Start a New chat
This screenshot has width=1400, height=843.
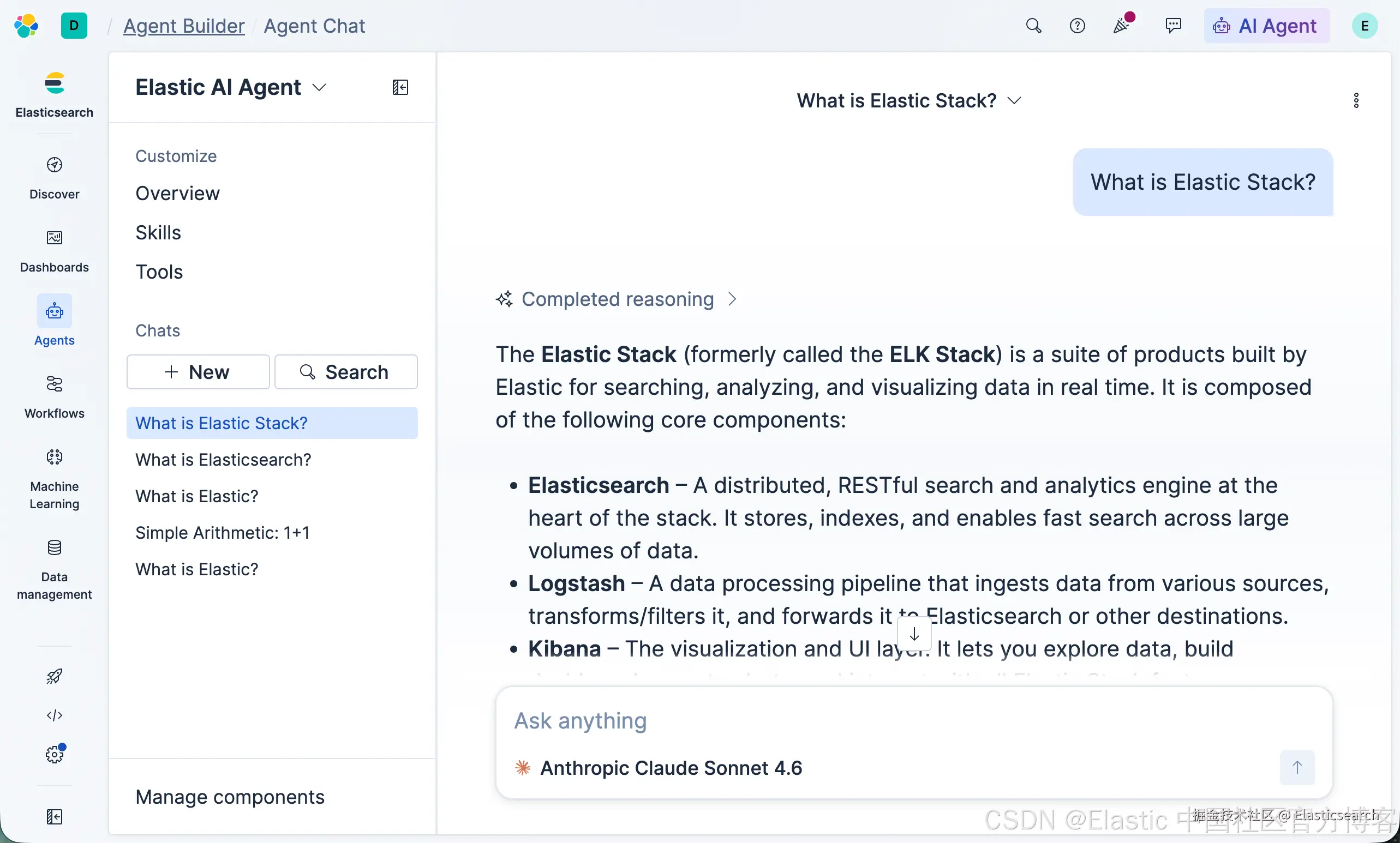click(x=198, y=372)
